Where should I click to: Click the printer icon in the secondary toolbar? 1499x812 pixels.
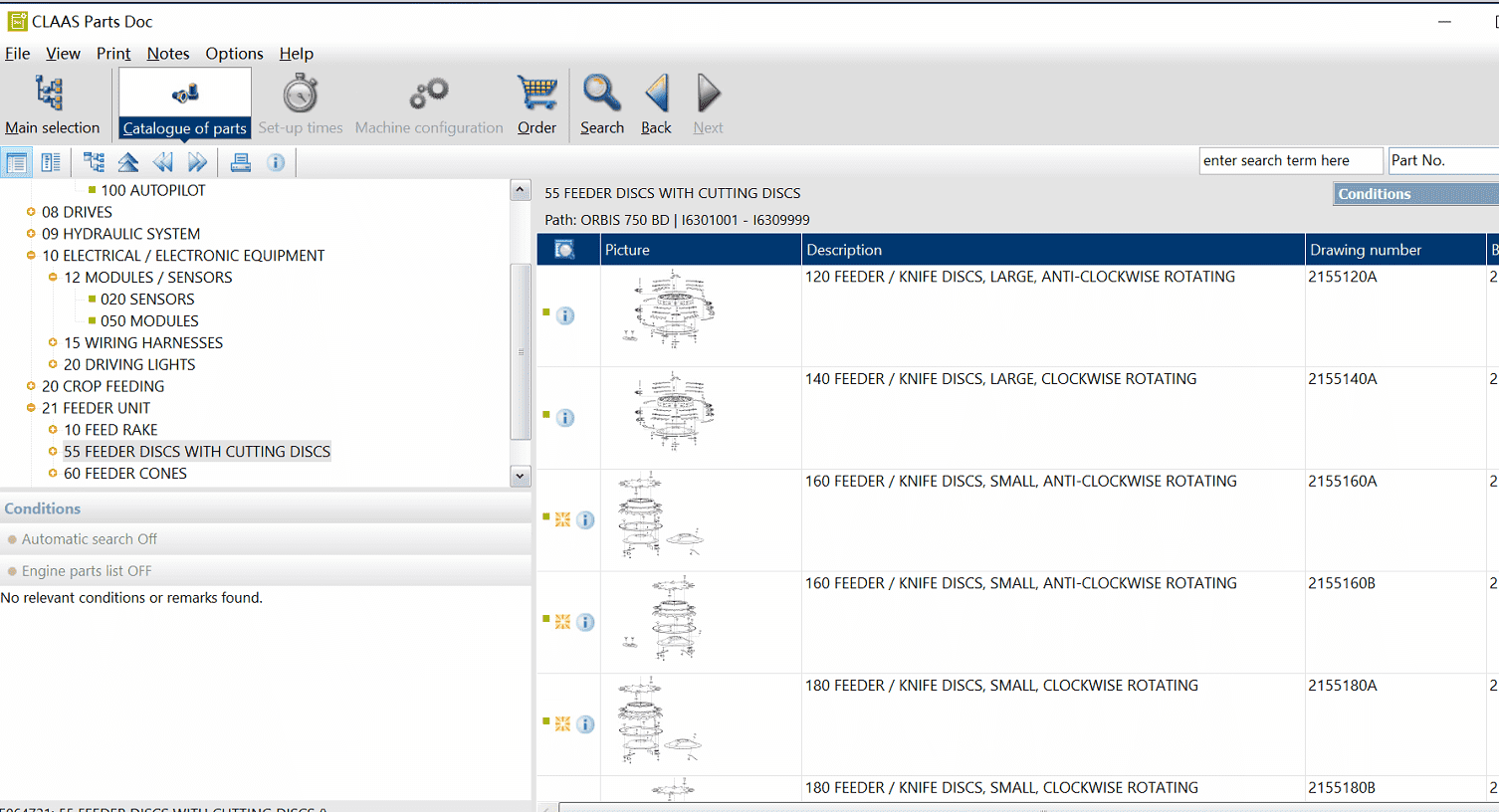click(x=240, y=162)
